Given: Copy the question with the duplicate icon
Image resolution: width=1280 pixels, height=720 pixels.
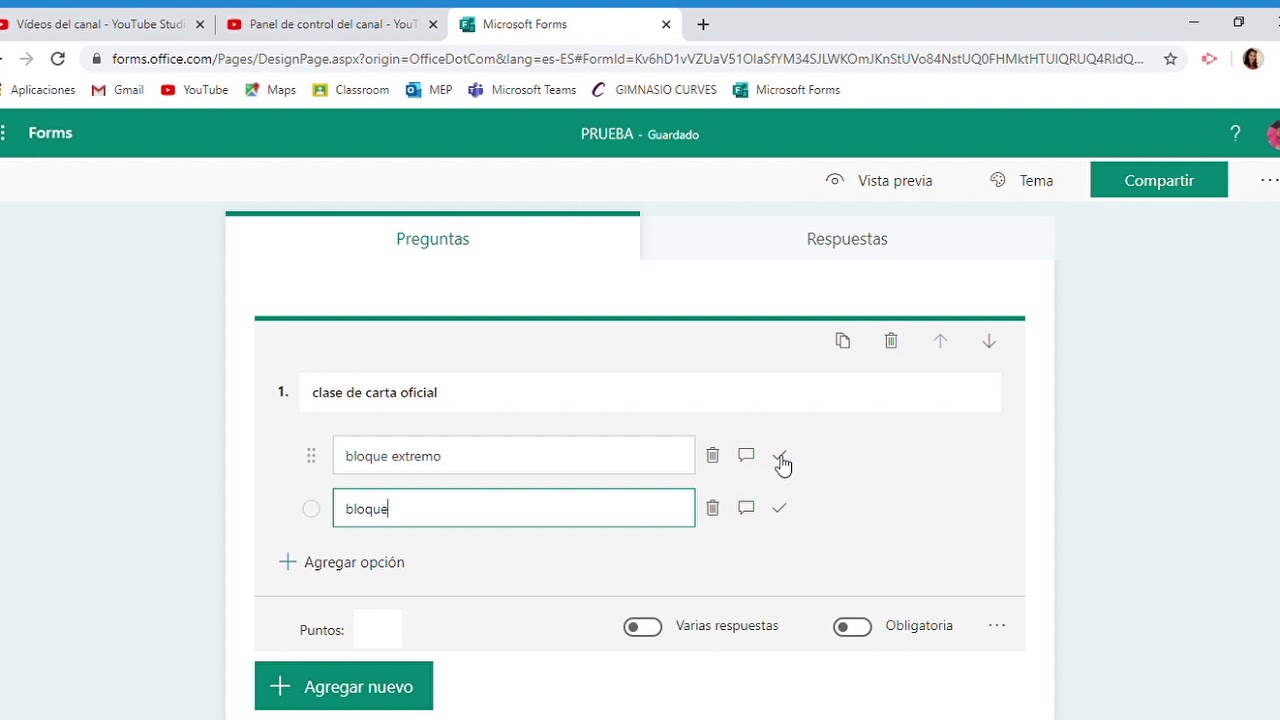Looking at the screenshot, I should coord(843,341).
